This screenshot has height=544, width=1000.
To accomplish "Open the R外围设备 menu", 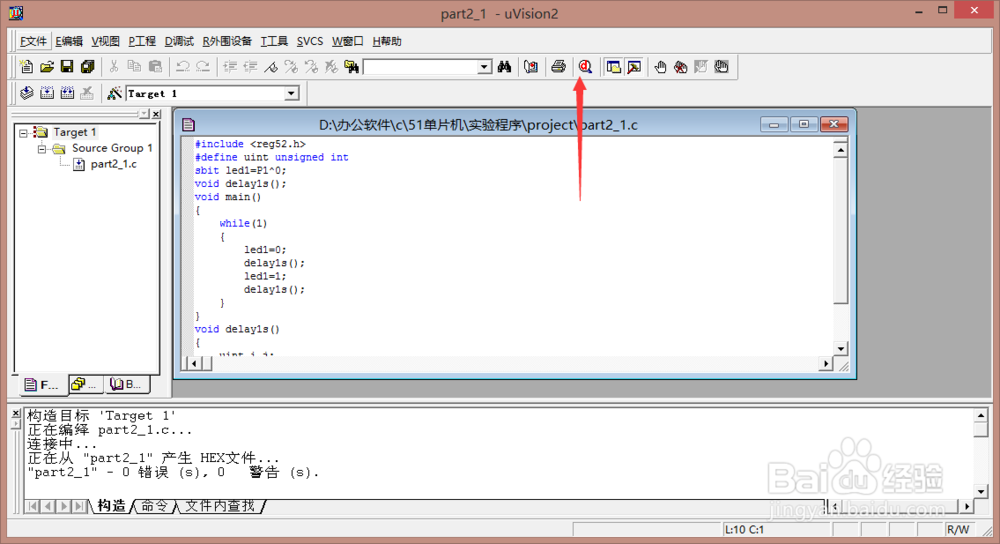I will click(227, 41).
